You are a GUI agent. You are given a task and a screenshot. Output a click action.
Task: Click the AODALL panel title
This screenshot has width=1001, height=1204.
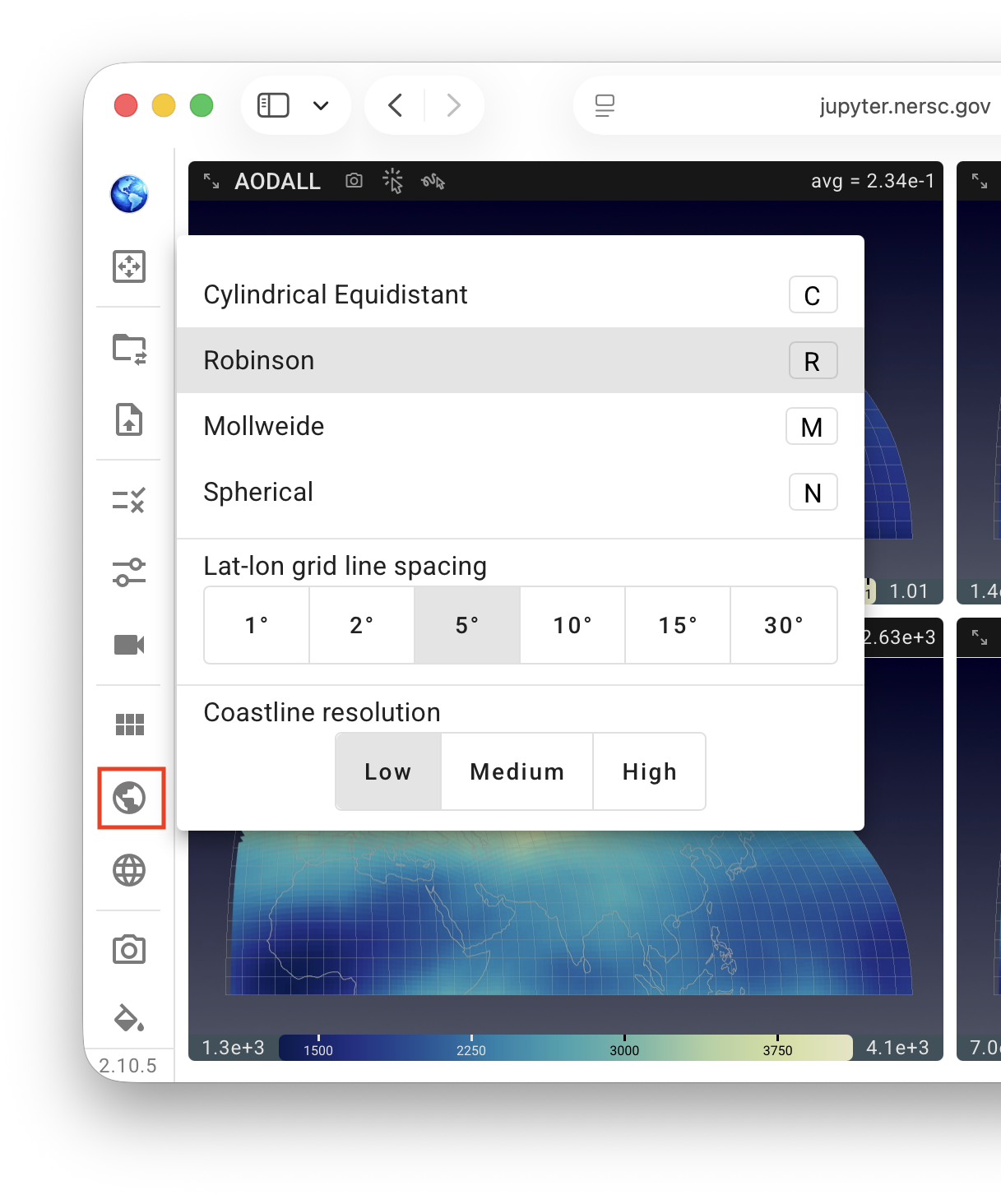pyautogui.click(x=278, y=181)
